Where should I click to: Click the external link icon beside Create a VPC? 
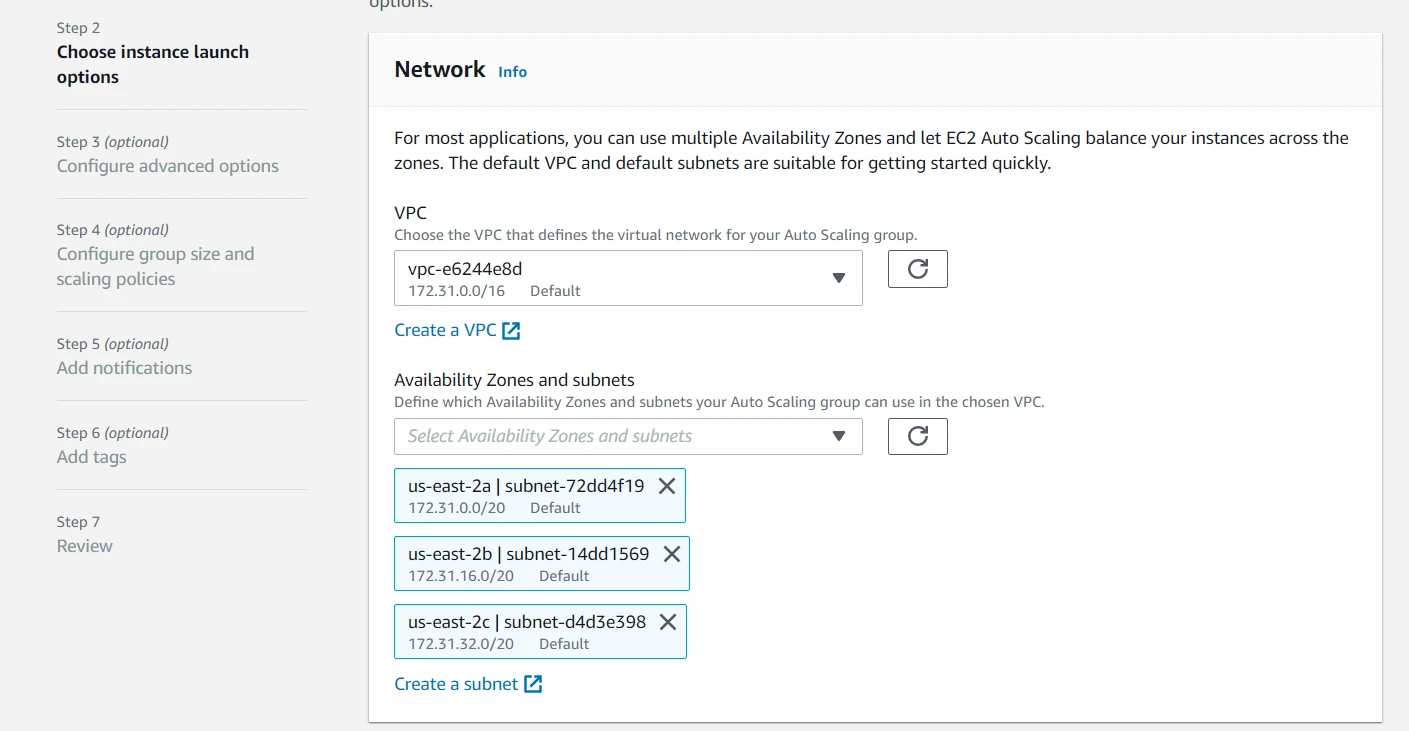[512, 330]
